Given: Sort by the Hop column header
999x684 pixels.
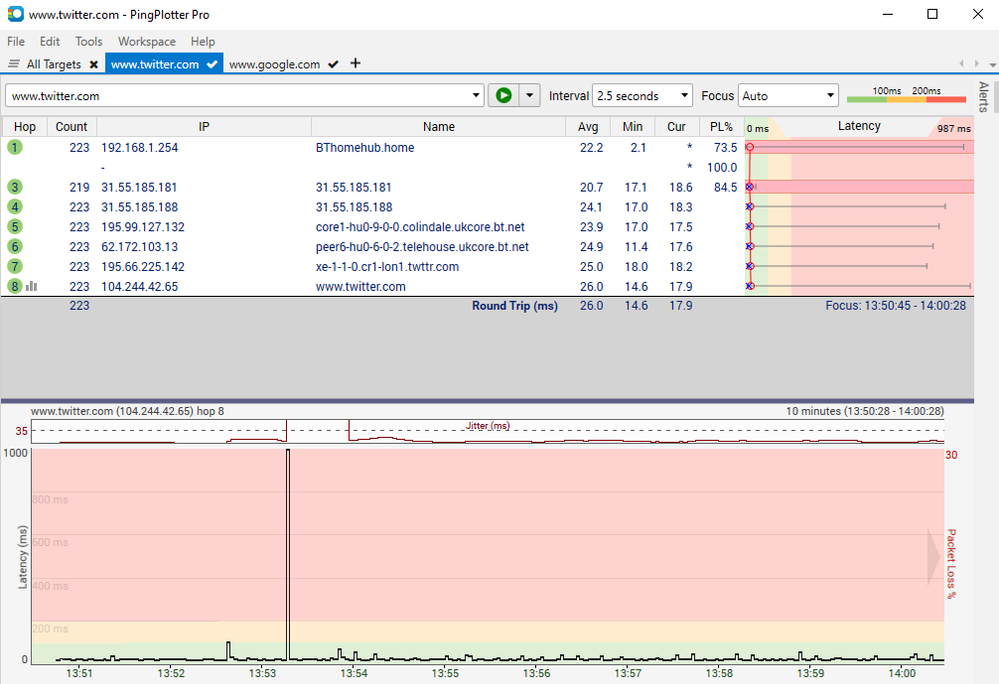Looking at the screenshot, I should tap(25, 127).
